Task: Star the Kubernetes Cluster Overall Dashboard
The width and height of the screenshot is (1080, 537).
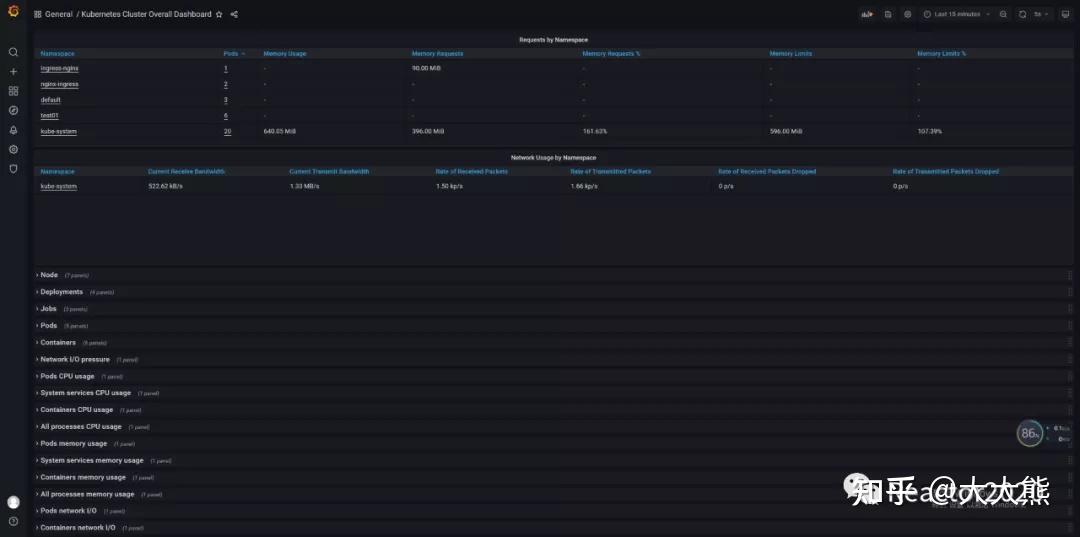Action: click(x=219, y=14)
